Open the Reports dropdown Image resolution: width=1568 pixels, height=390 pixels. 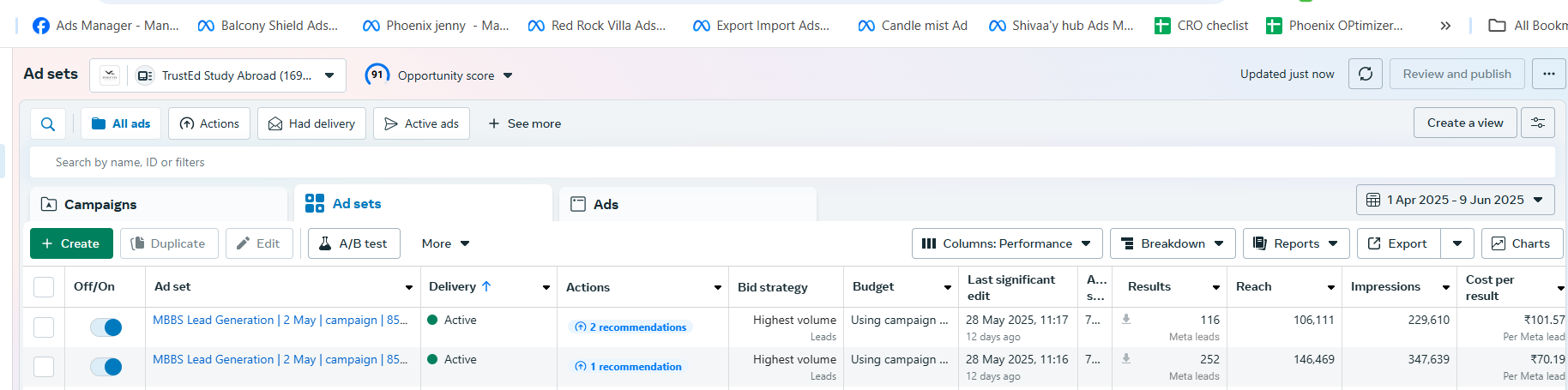[1296, 243]
